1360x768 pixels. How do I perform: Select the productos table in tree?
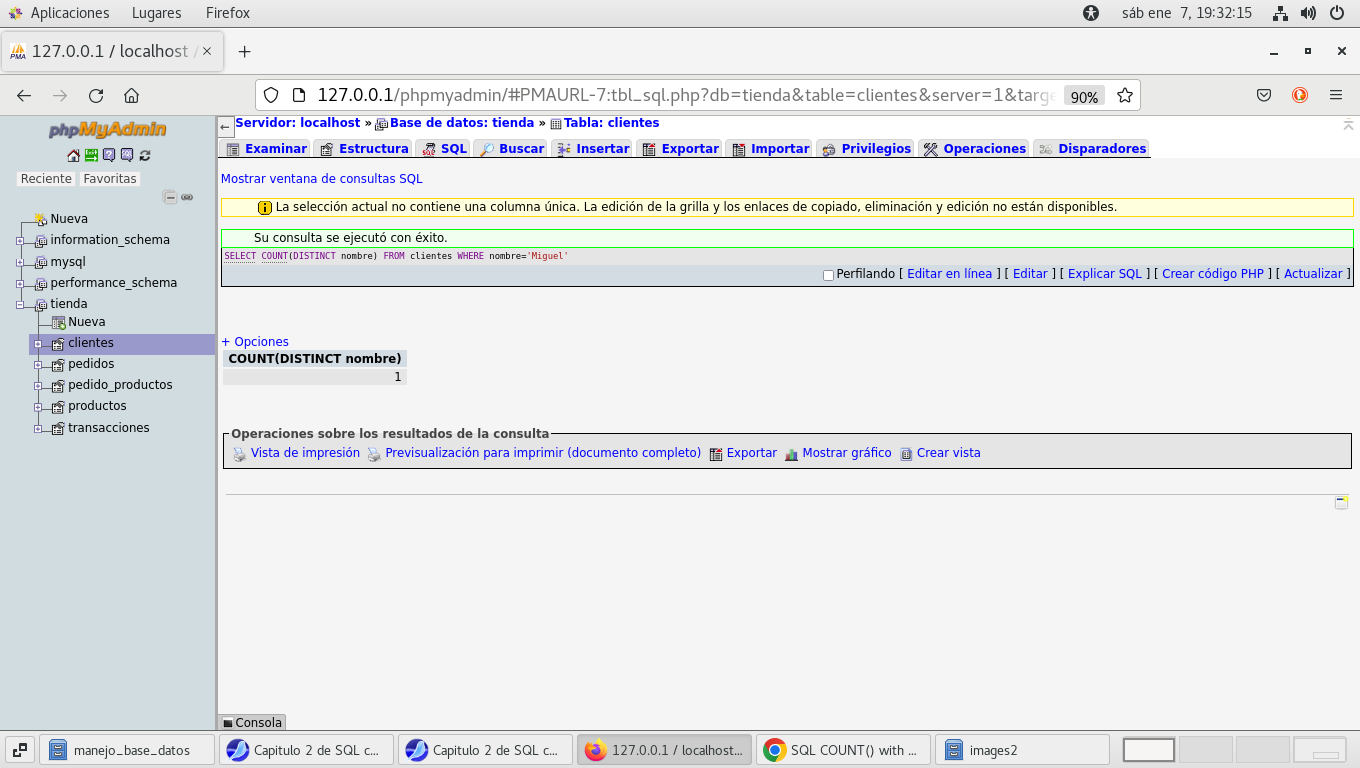(97, 406)
